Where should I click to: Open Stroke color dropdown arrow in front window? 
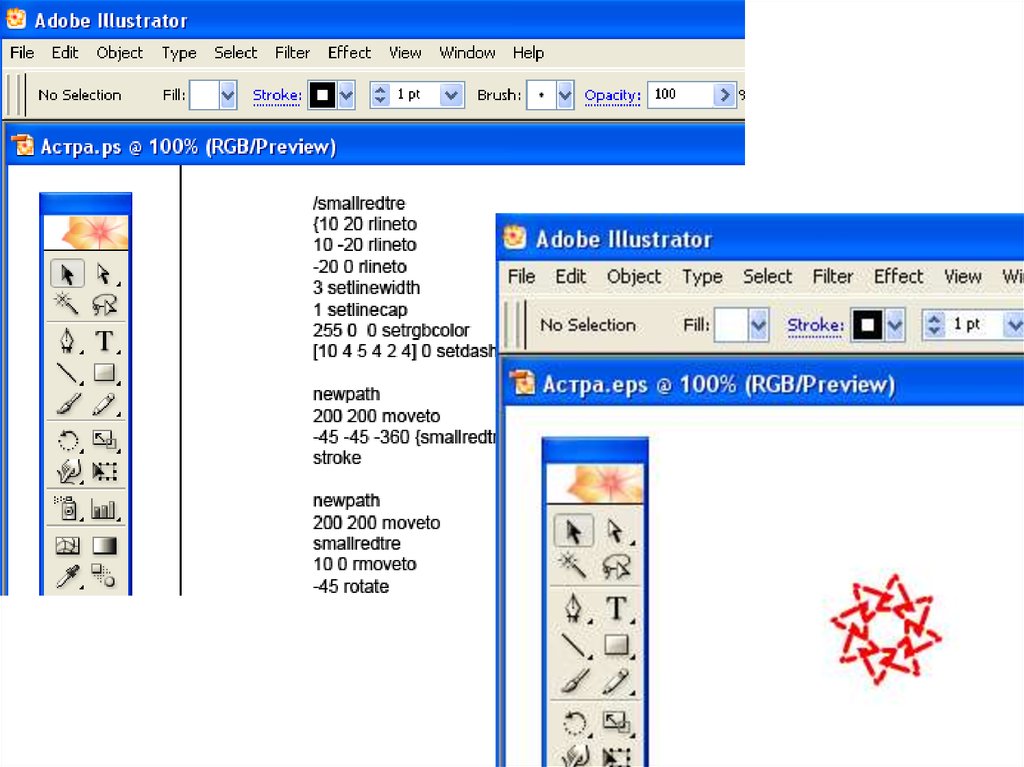[x=895, y=325]
